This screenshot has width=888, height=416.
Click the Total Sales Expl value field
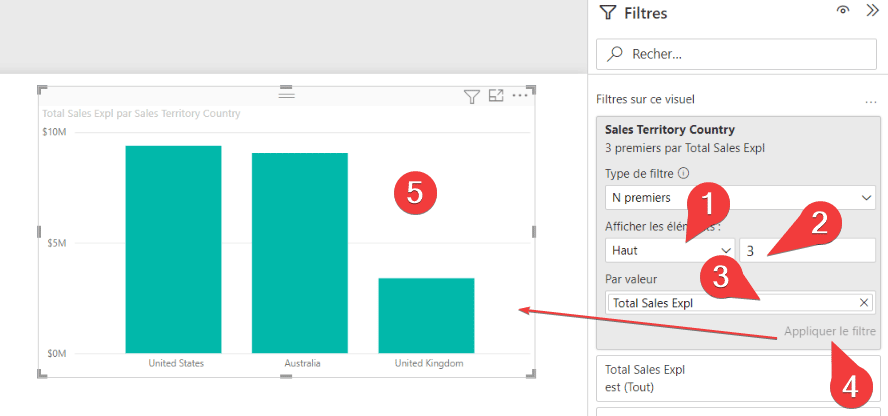(740, 303)
